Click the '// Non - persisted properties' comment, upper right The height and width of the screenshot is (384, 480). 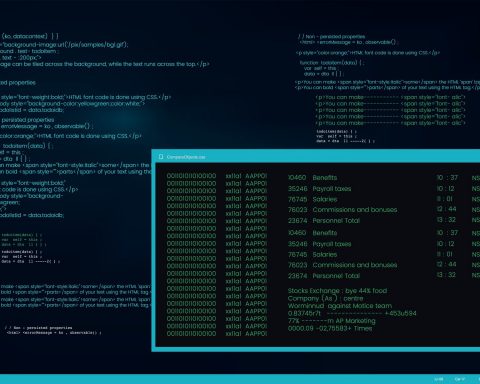point(331,37)
